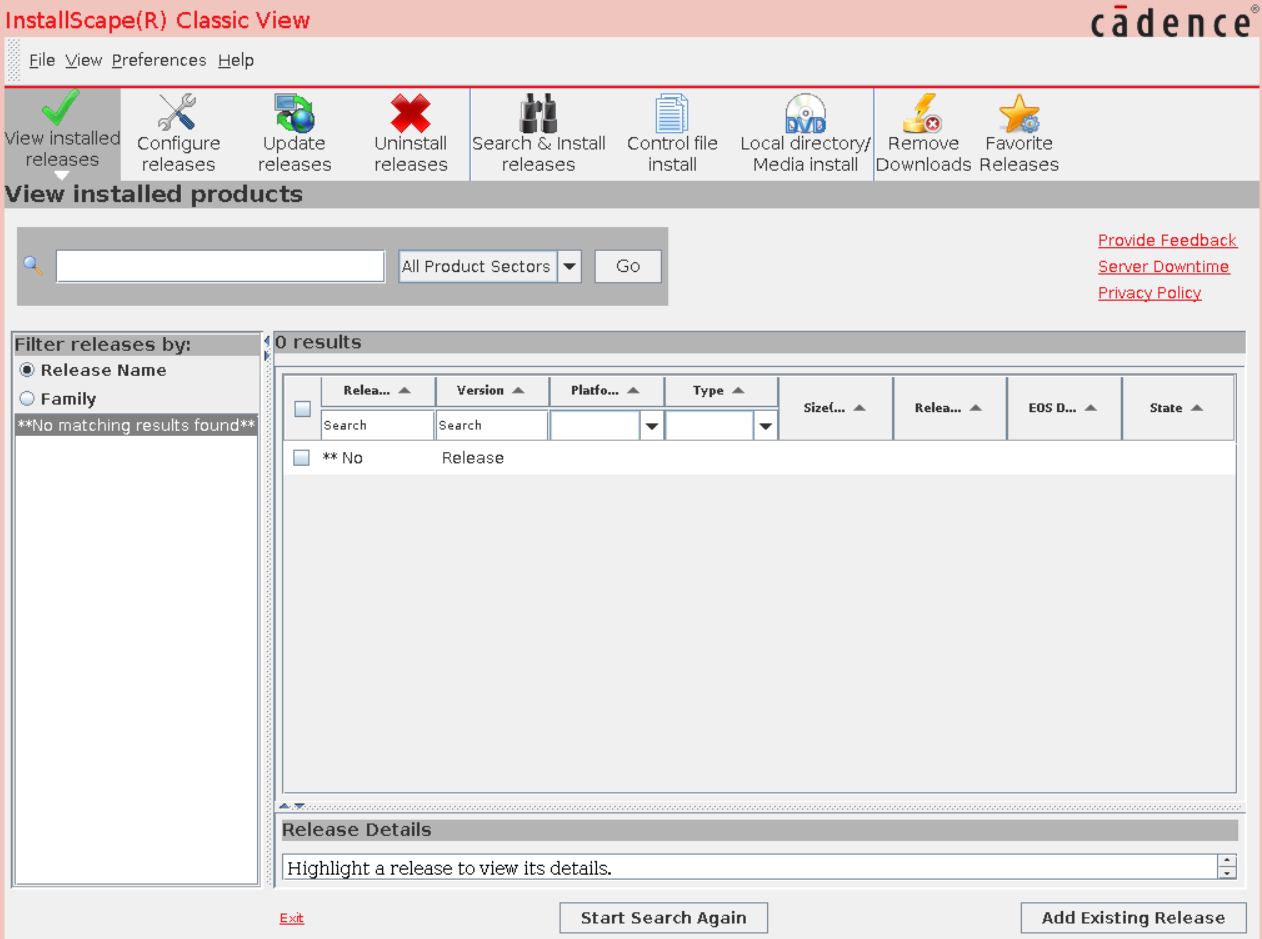
Task: Expand the Platform filter dropdown
Action: (x=651, y=425)
